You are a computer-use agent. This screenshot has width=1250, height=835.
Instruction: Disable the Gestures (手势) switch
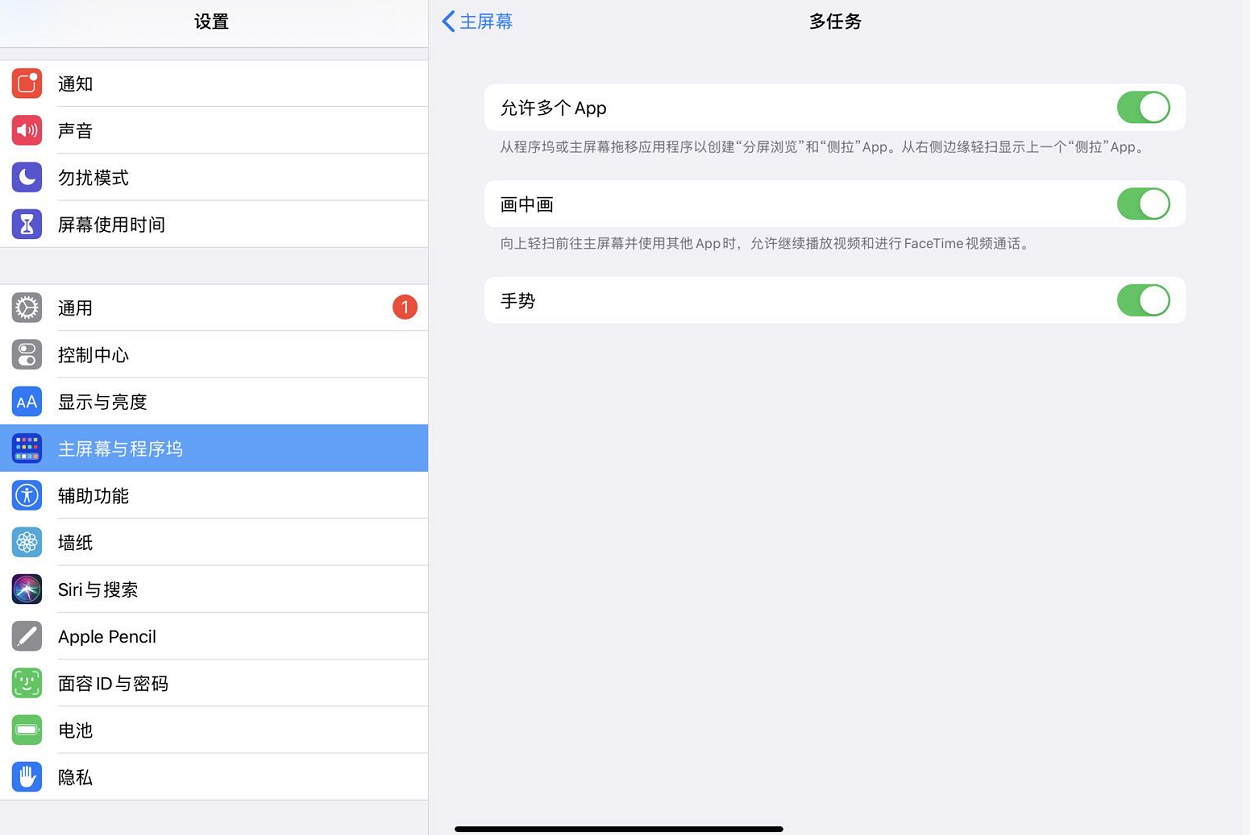1143,300
